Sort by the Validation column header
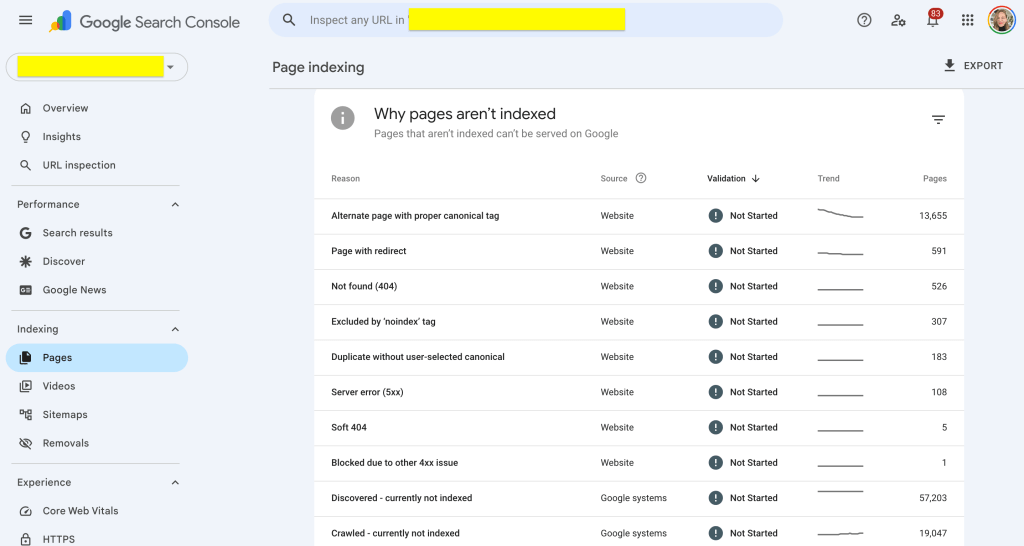 [733, 178]
